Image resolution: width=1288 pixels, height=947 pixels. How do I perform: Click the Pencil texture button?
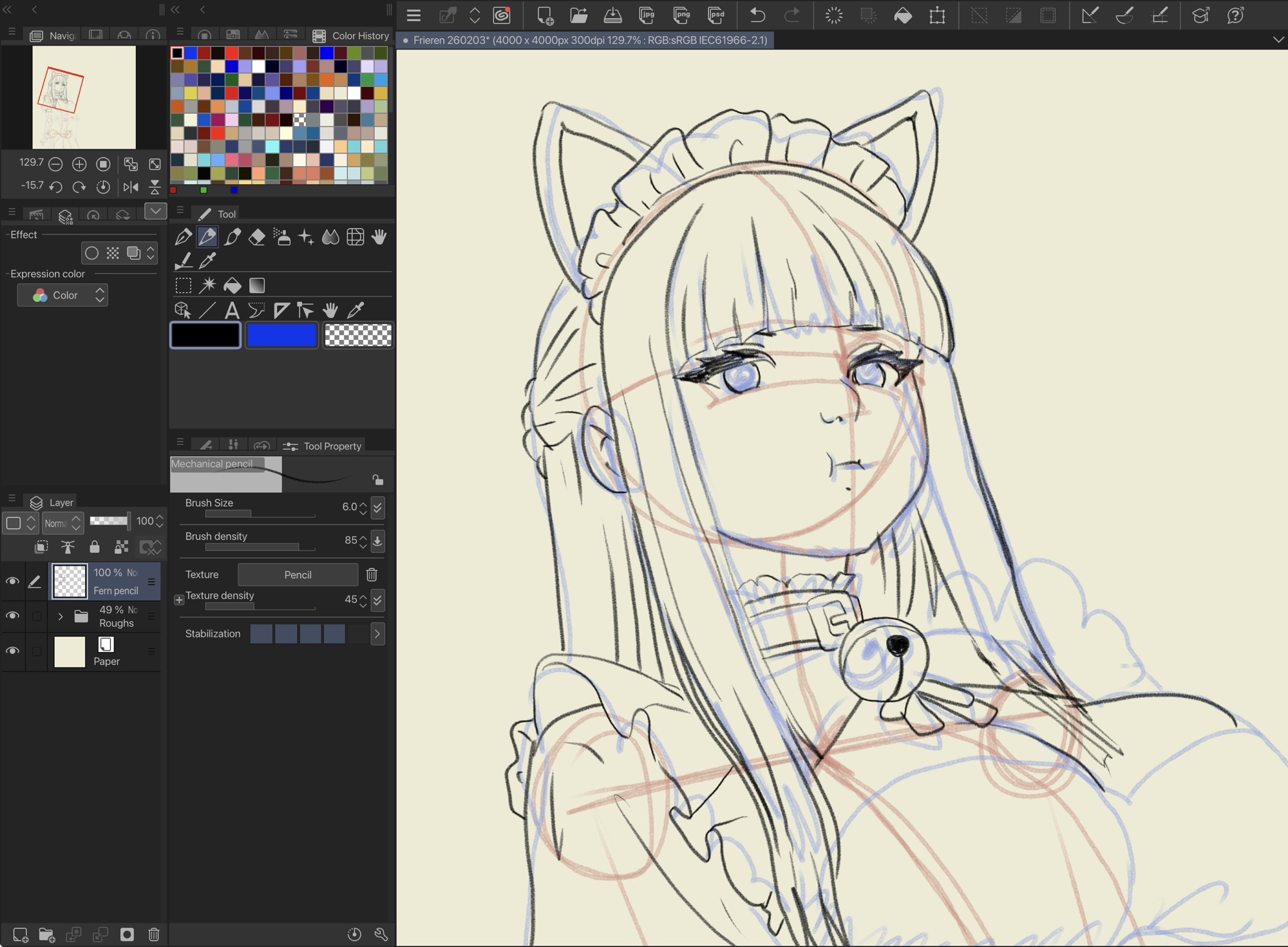click(x=298, y=574)
